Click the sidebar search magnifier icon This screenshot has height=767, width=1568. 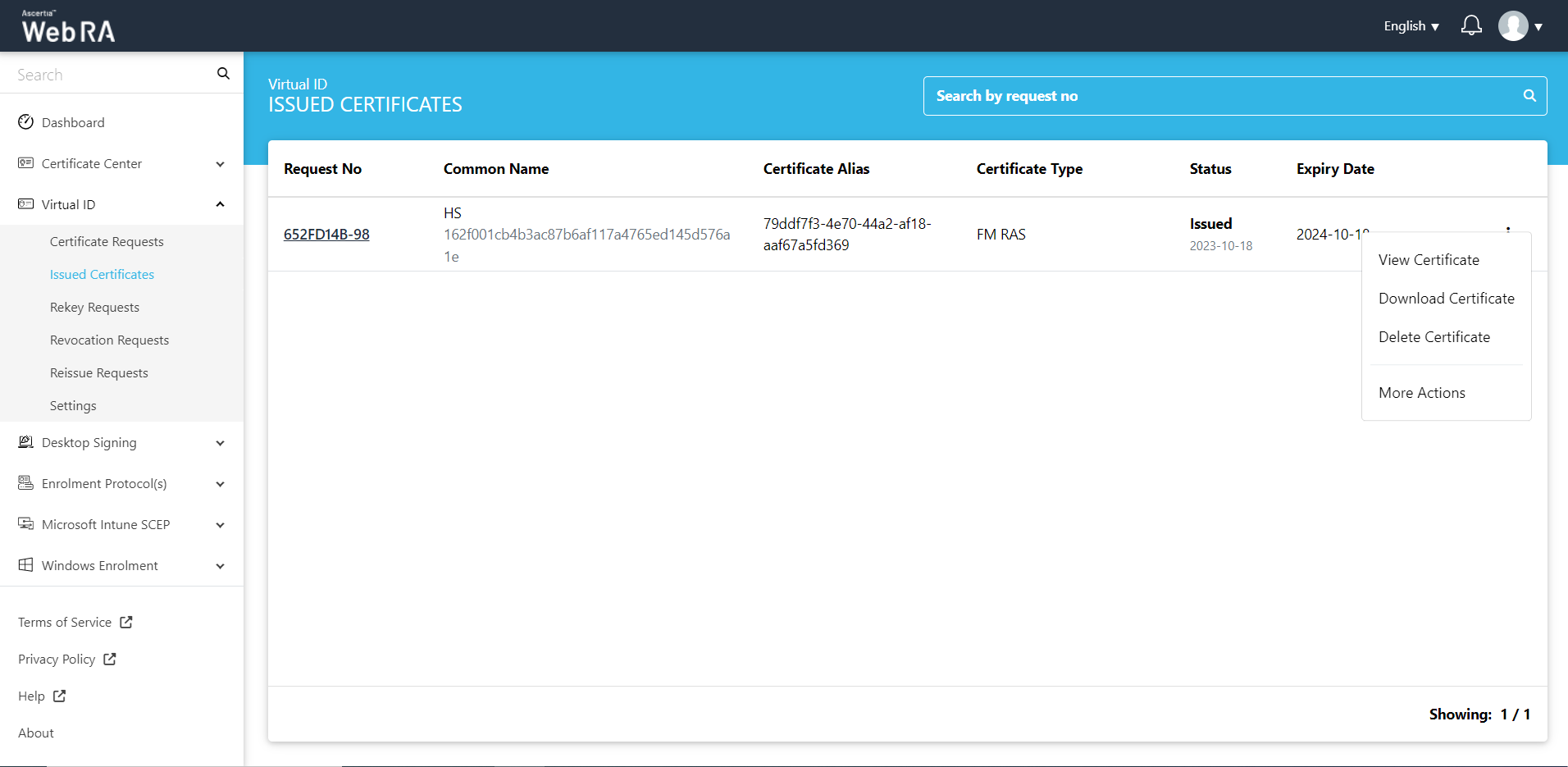point(223,74)
